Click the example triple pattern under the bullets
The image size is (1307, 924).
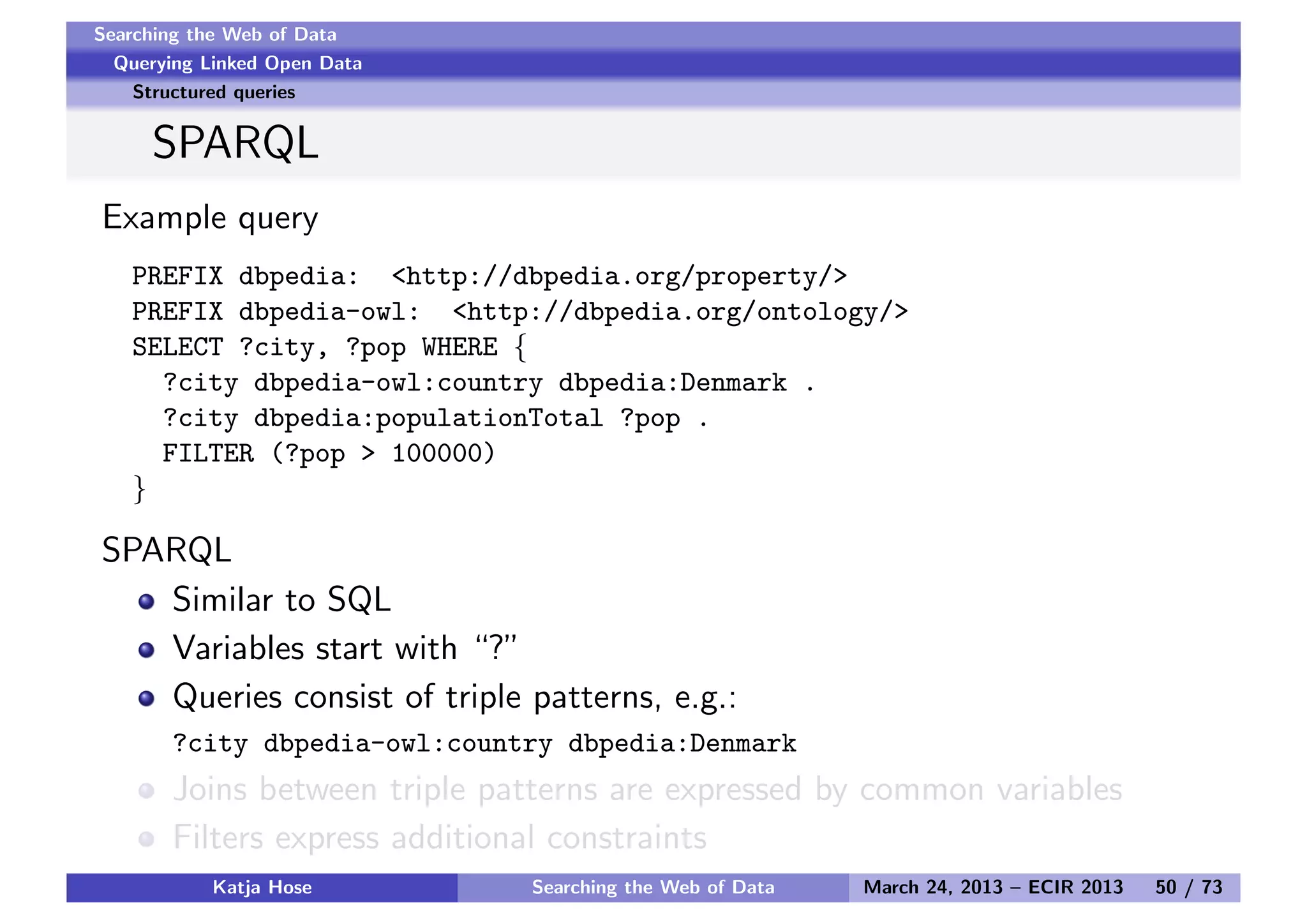[x=484, y=744]
